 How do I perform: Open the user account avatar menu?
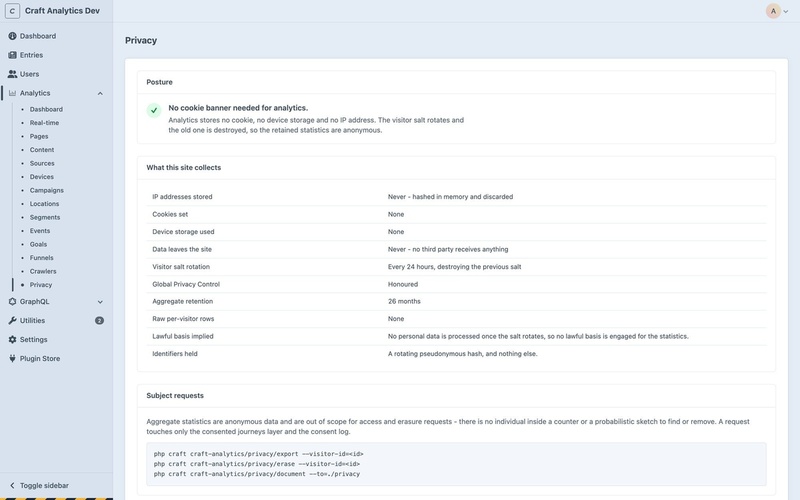[773, 11]
